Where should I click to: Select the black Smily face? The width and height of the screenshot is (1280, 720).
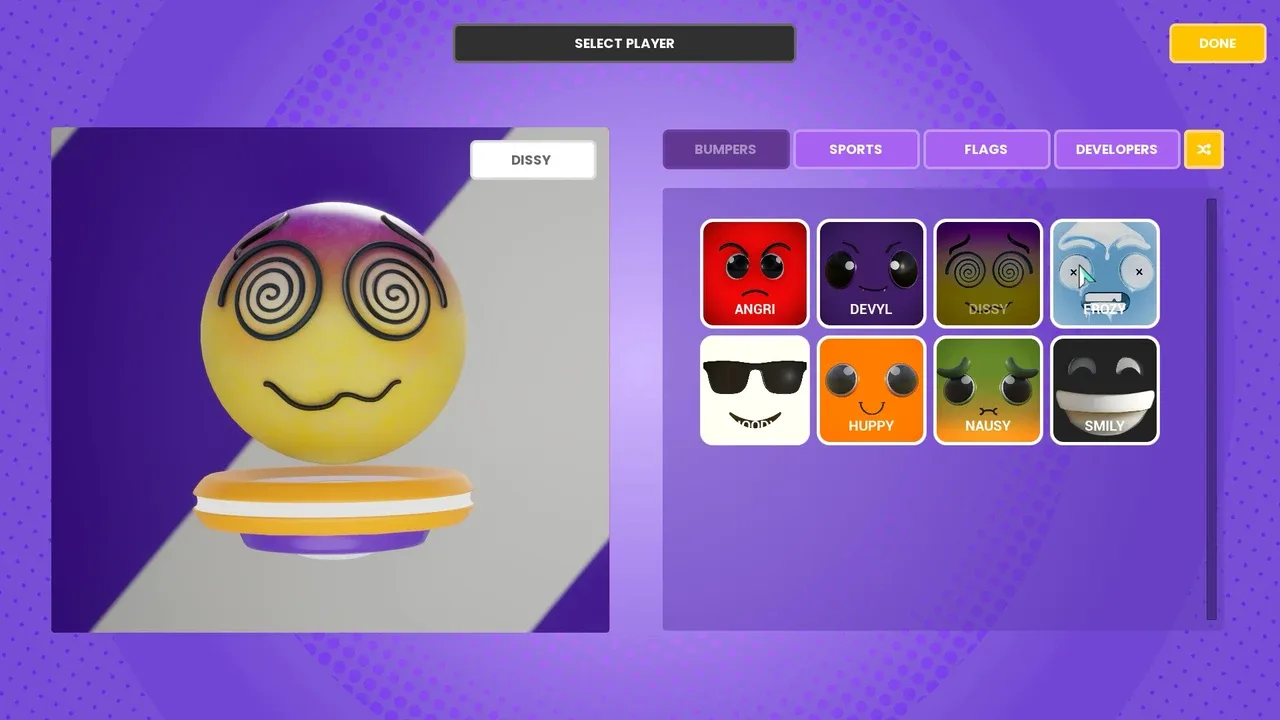1104,390
